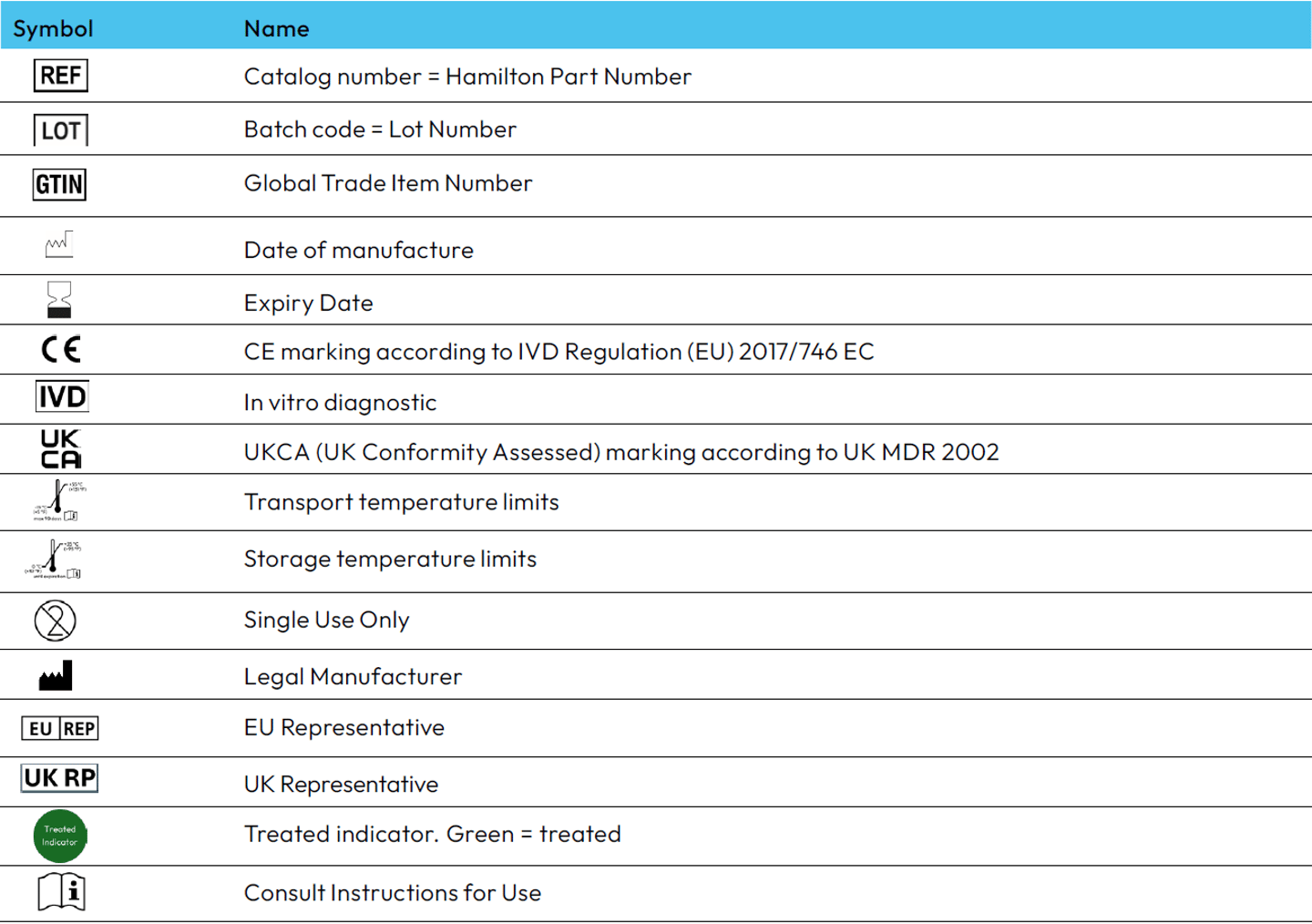Image resolution: width=1312 pixels, height=924 pixels.
Task: Click the crossed-out 2 single use icon
Action: [56, 621]
